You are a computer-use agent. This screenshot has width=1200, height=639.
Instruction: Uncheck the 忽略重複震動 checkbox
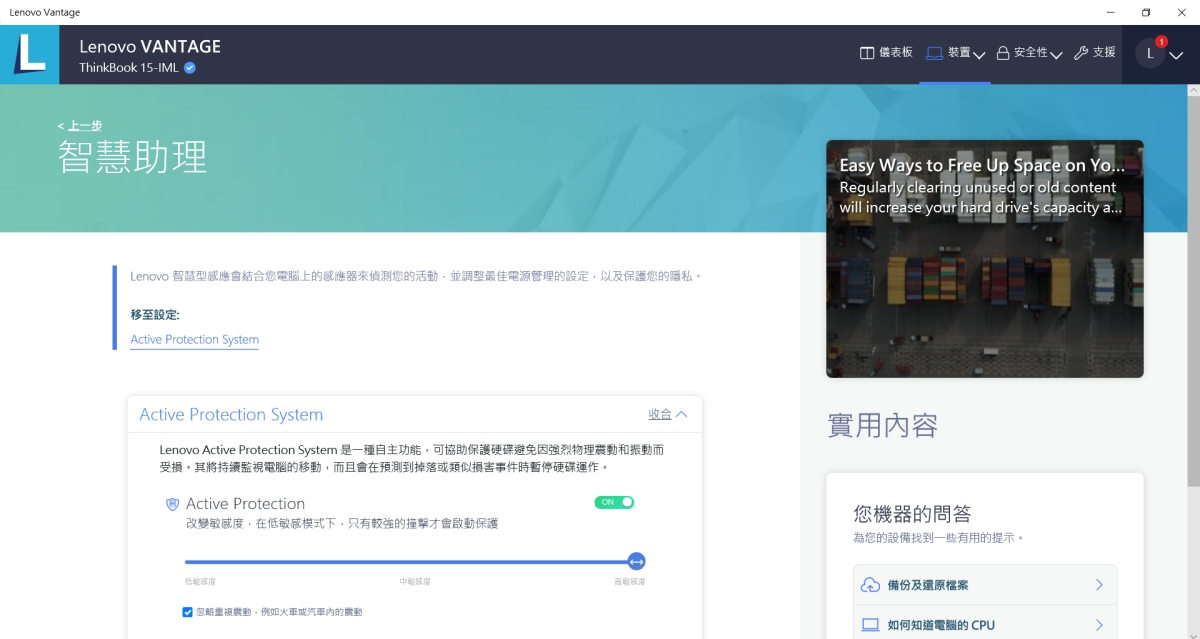click(x=187, y=612)
